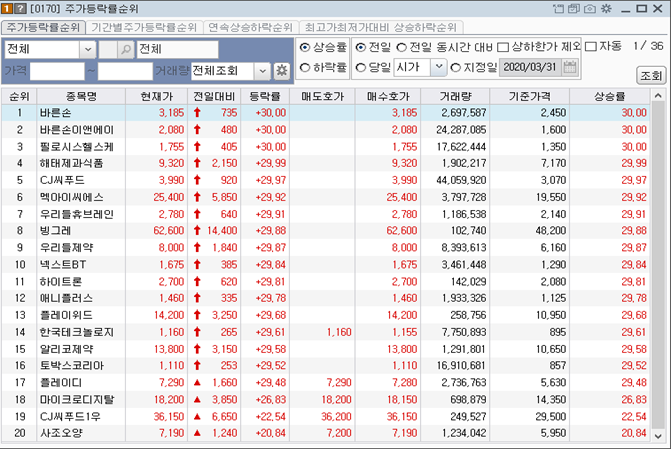This screenshot has width=671, height=449.
Task: Toggle the 상하한가 제외 checkbox
Action: 503,47
